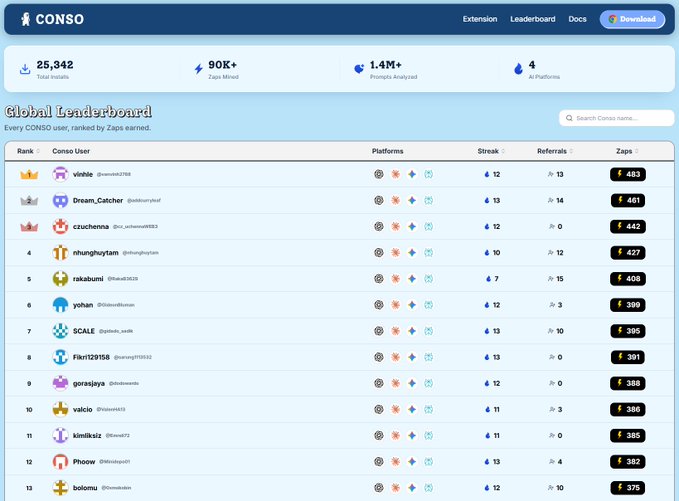Click the Gemini icon in kimliksiz's row
The image size is (679, 501).
(412, 436)
